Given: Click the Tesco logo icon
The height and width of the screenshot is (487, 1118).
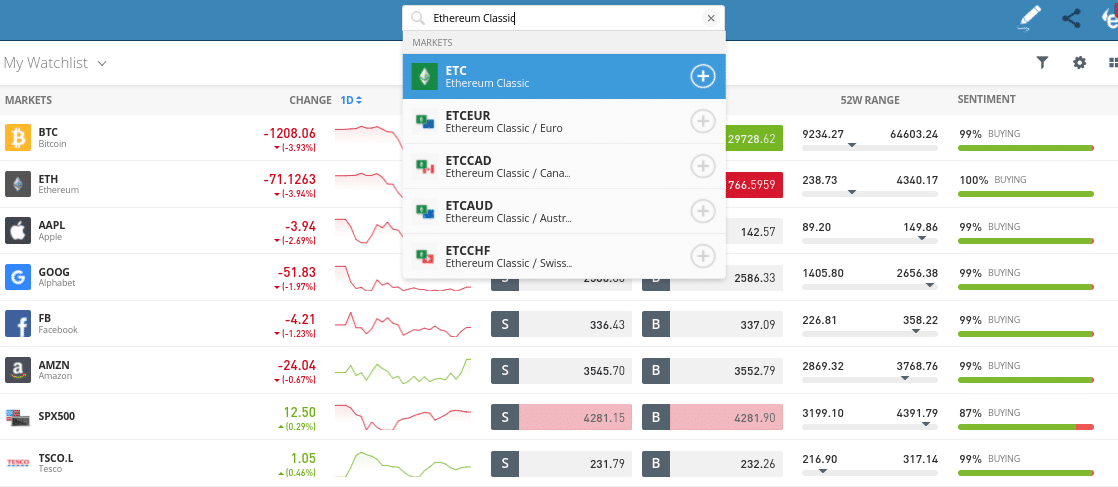Looking at the screenshot, I should 18,463.
